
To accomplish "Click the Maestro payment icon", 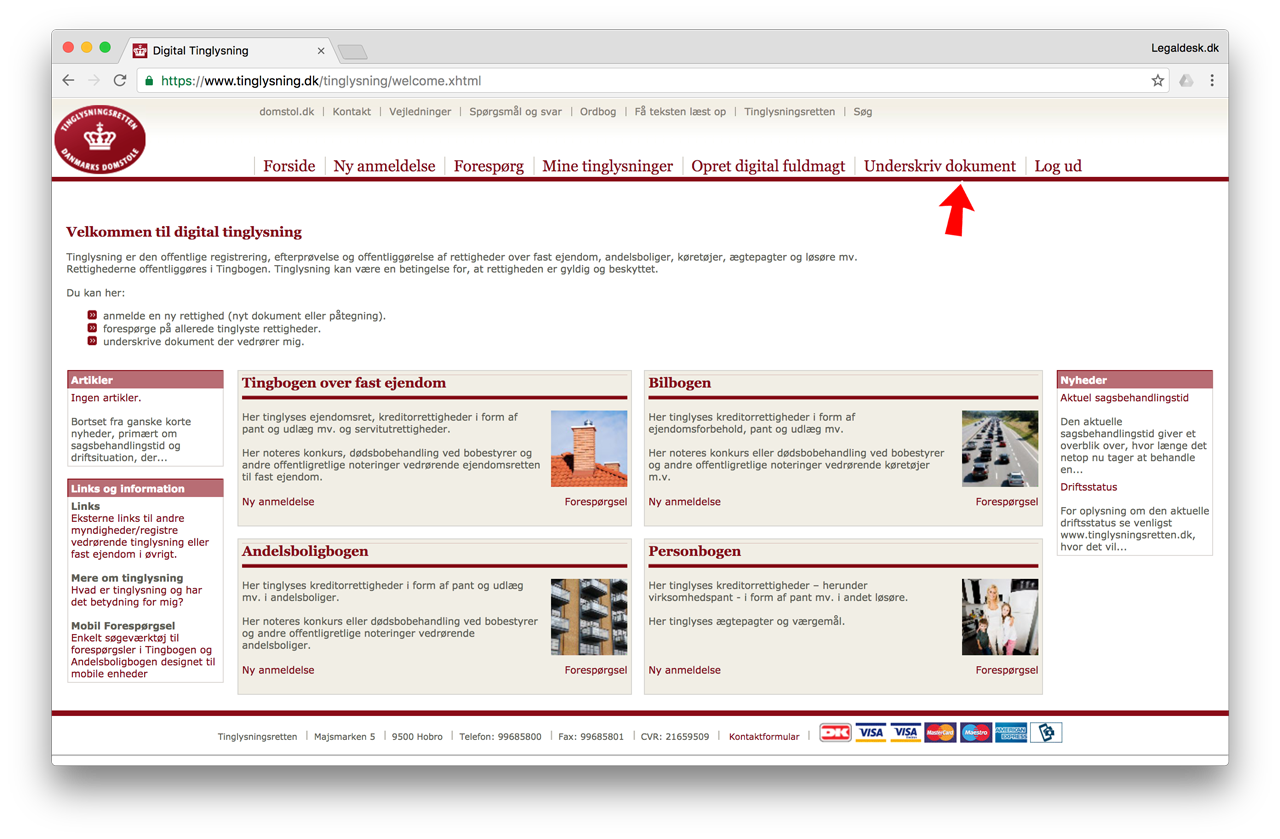I will [975, 733].
